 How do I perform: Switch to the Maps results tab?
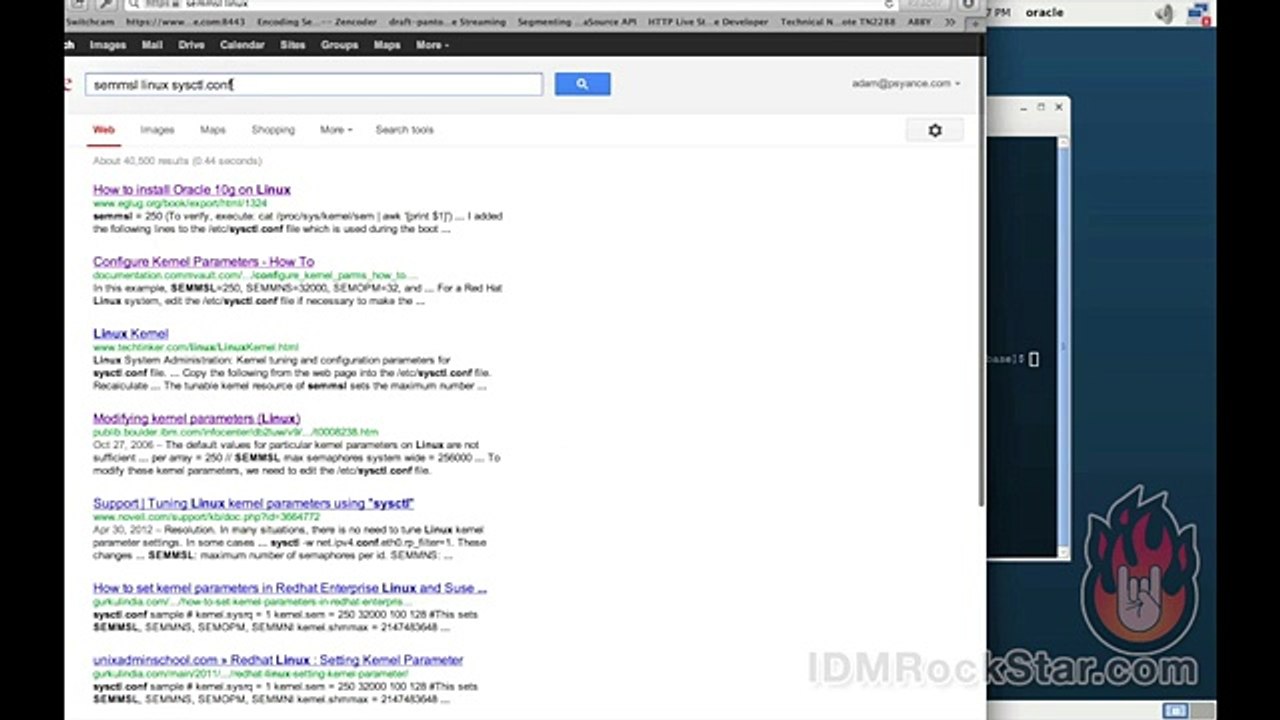coord(213,130)
